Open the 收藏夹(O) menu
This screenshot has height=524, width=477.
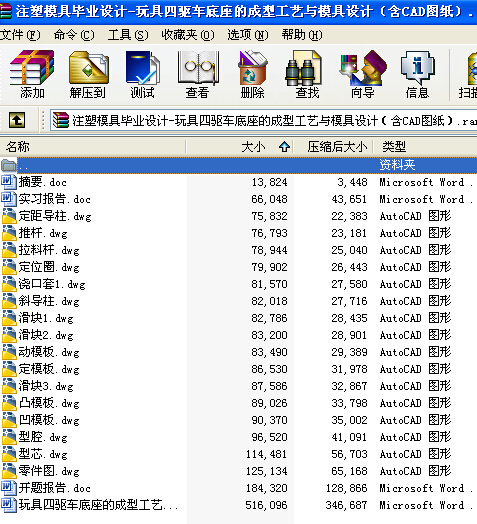pos(188,35)
